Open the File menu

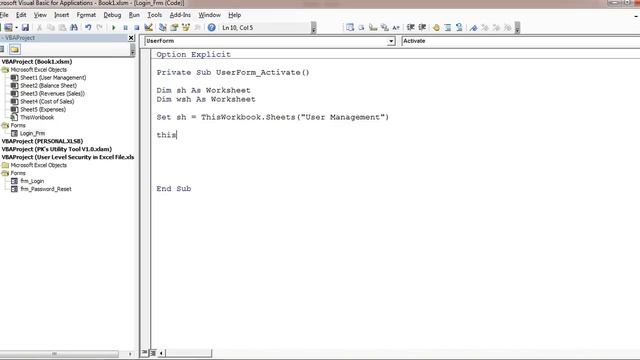[4, 15]
